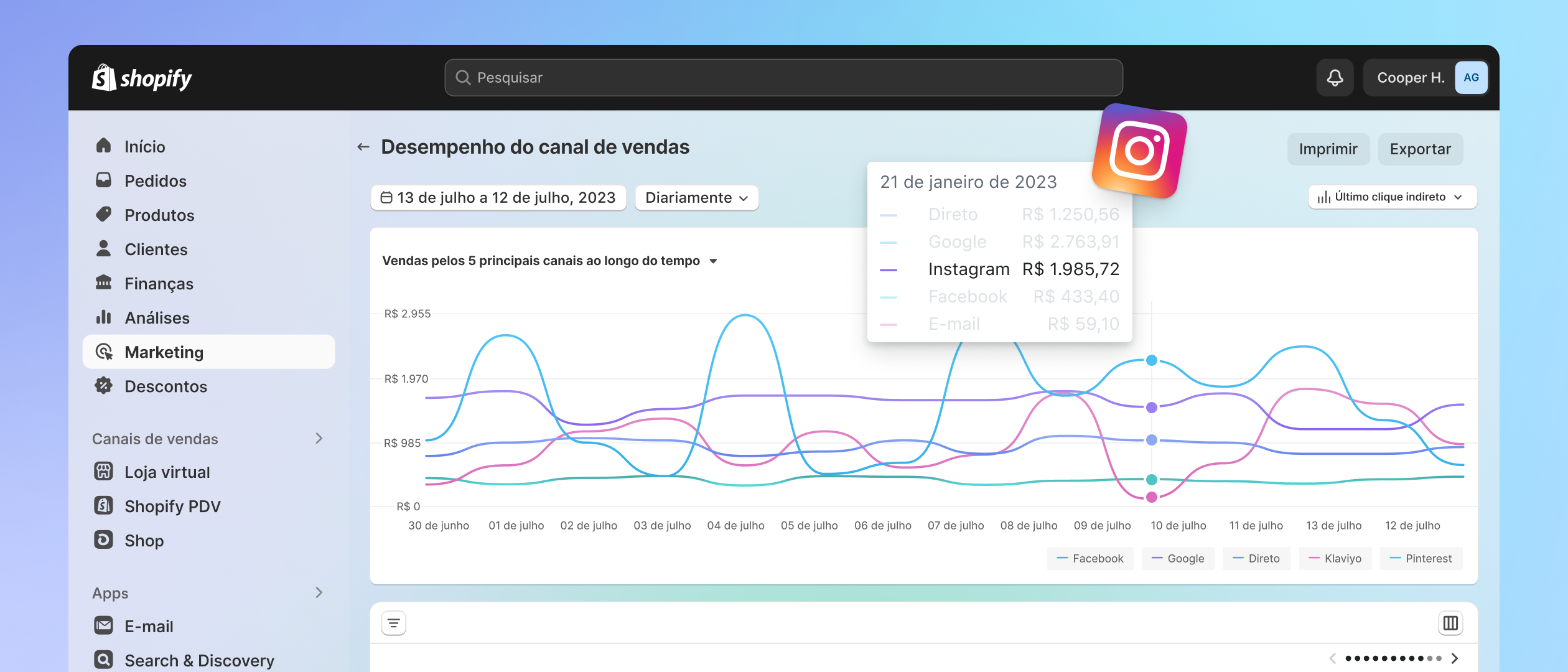
Task: Click the Descontos discount badge icon
Action: pos(104,386)
